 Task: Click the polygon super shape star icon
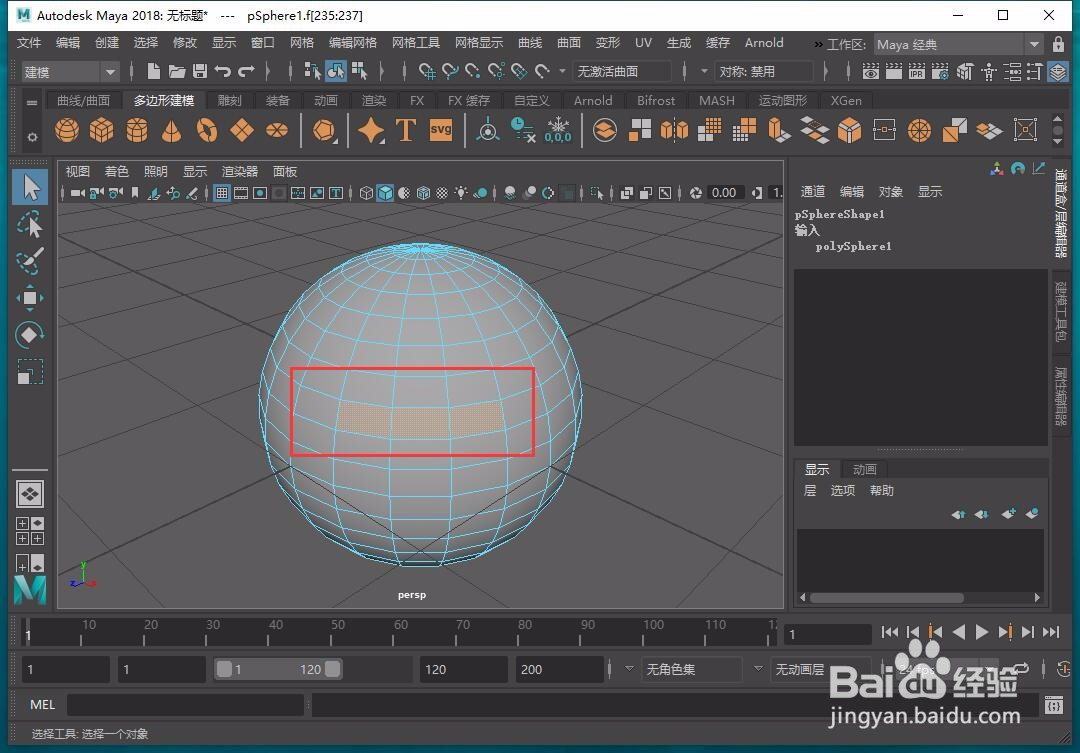coord(371,130)
